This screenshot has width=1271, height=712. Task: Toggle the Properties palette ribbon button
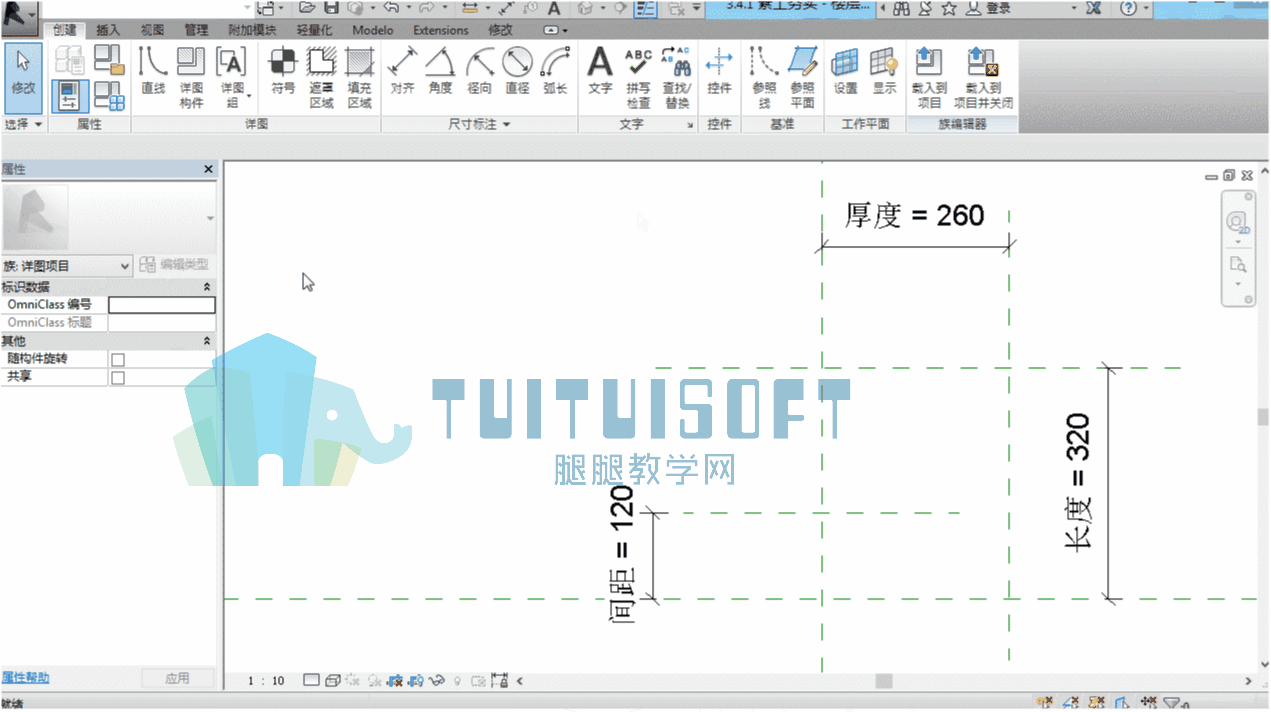(69, 97)
